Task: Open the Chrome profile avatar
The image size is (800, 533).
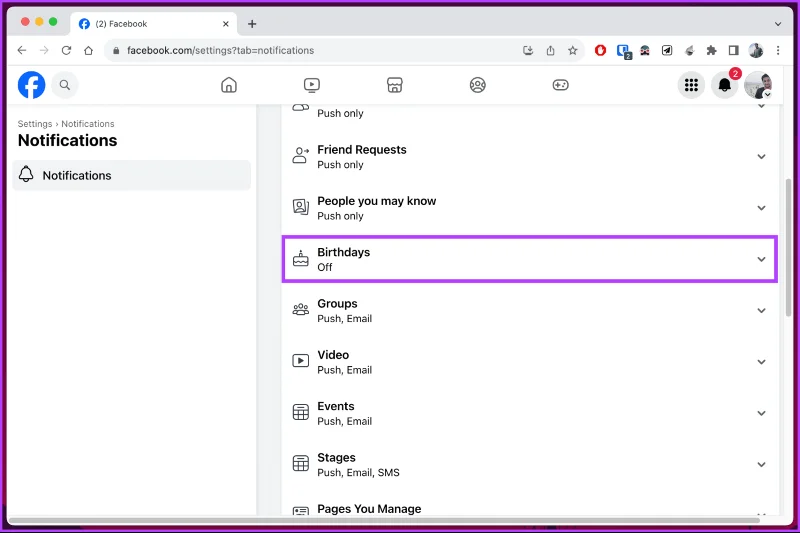Action: coord(756,50)
